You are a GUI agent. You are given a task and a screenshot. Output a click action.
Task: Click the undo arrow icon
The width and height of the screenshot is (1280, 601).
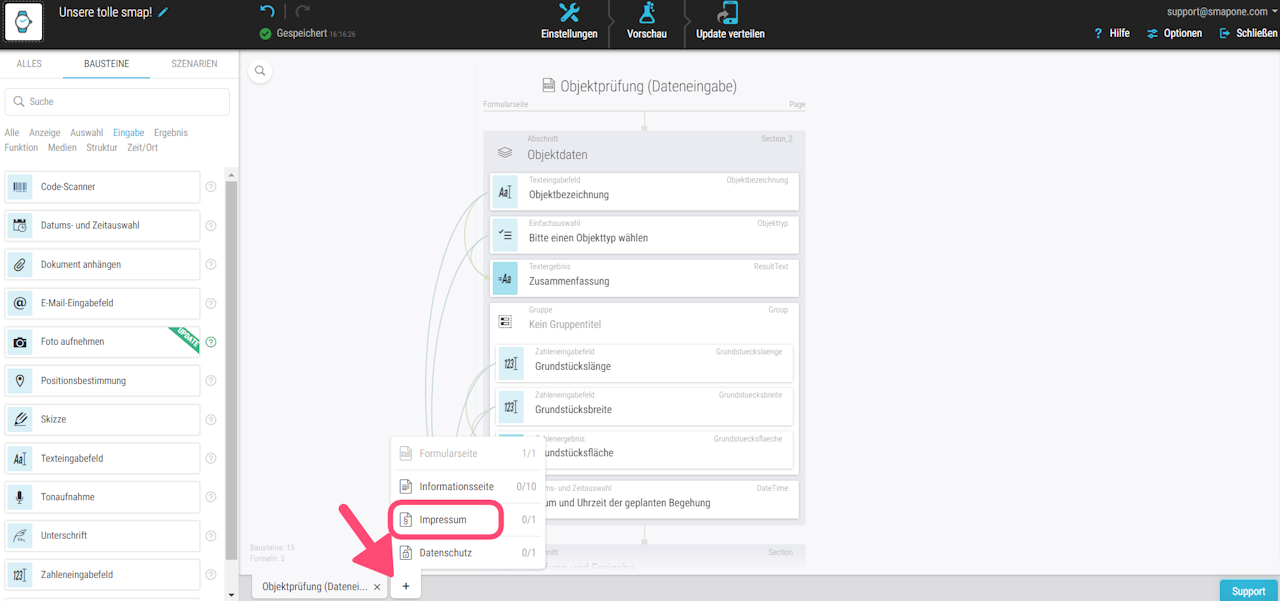tap(267, 11)
